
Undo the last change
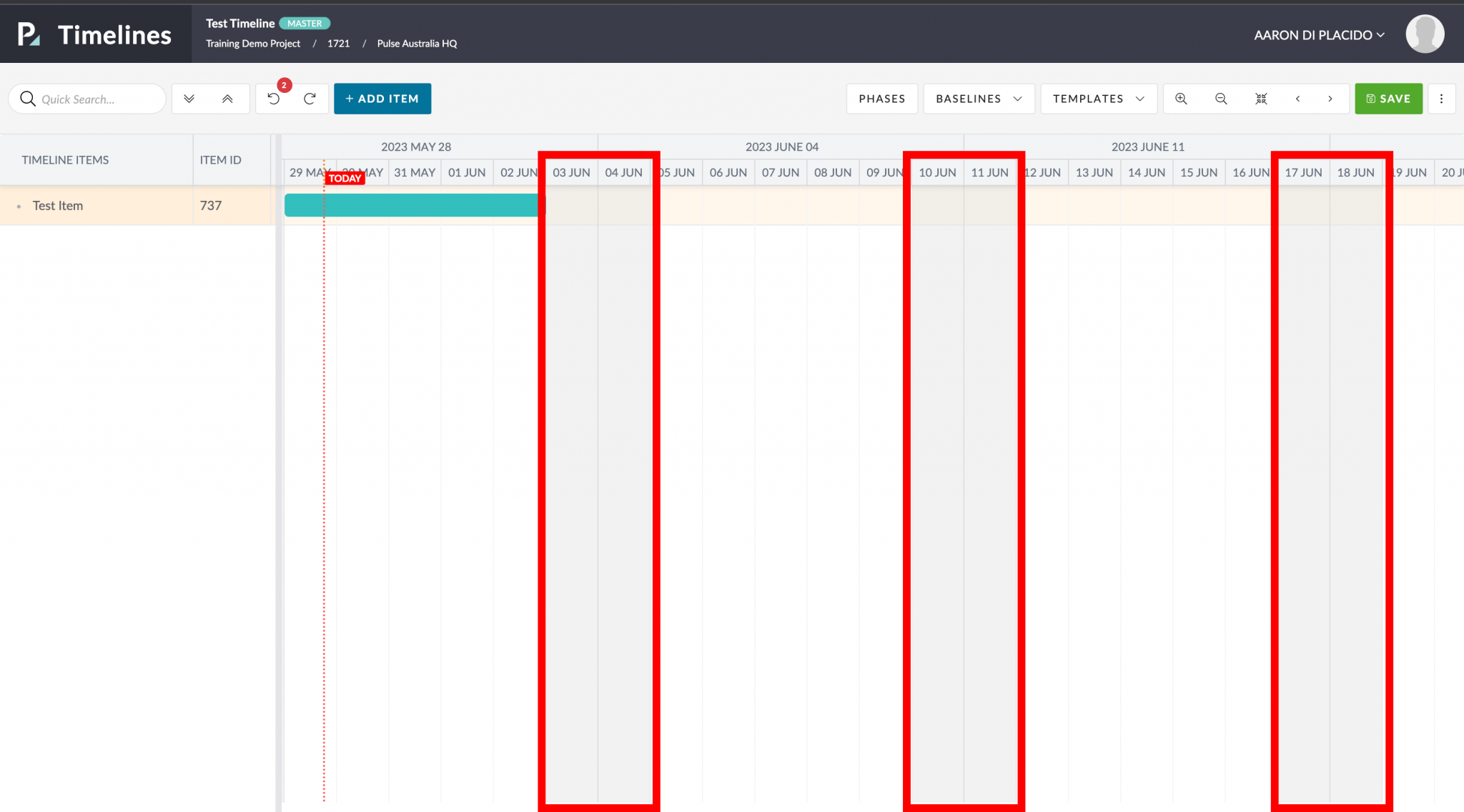(274, 99)
